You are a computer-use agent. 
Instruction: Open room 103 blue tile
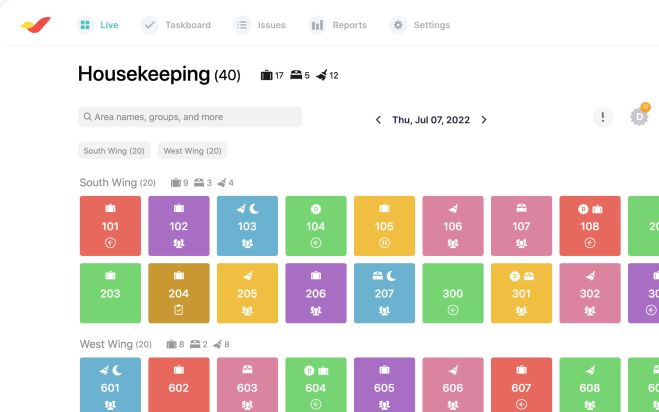[247, 226]
